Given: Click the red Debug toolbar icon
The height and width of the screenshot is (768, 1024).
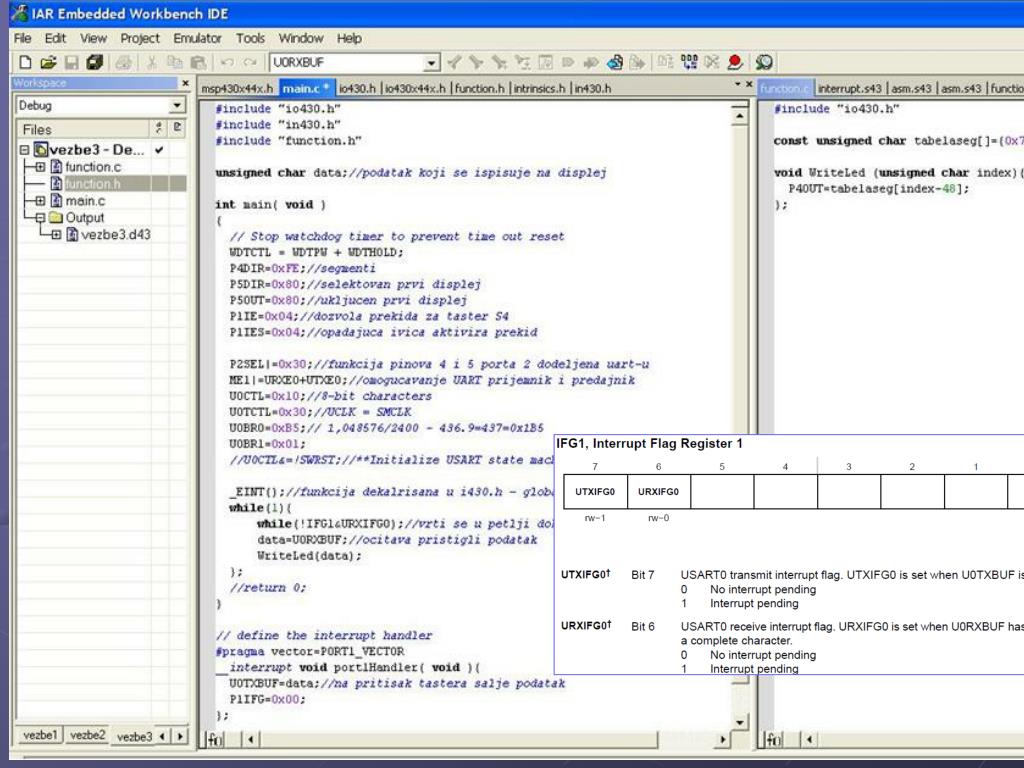Looking at the screenshot, I should click(x=735, y=62).
